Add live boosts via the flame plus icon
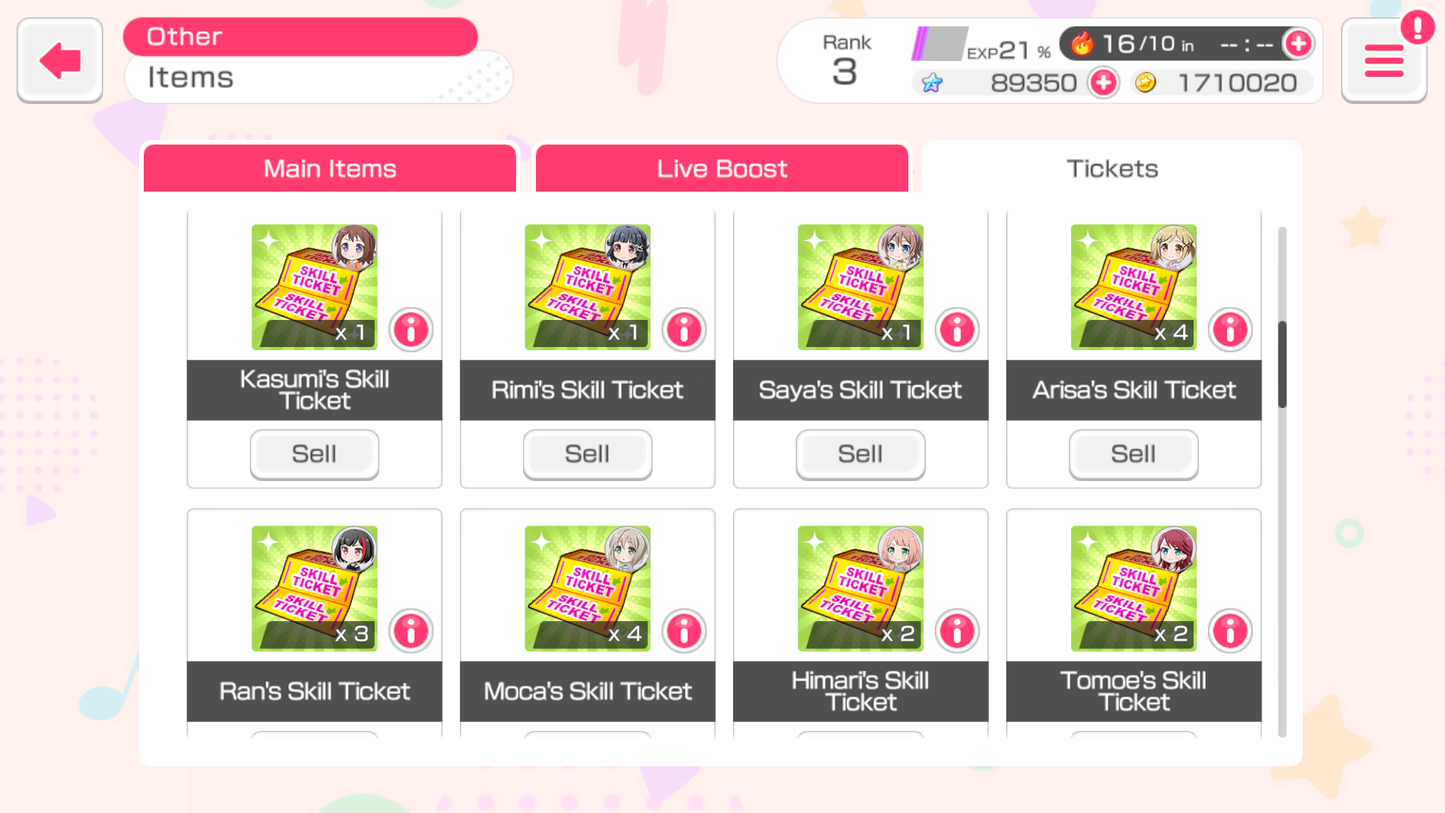The width and height of the screenshot is (1445, 813). click(1299, 43)
